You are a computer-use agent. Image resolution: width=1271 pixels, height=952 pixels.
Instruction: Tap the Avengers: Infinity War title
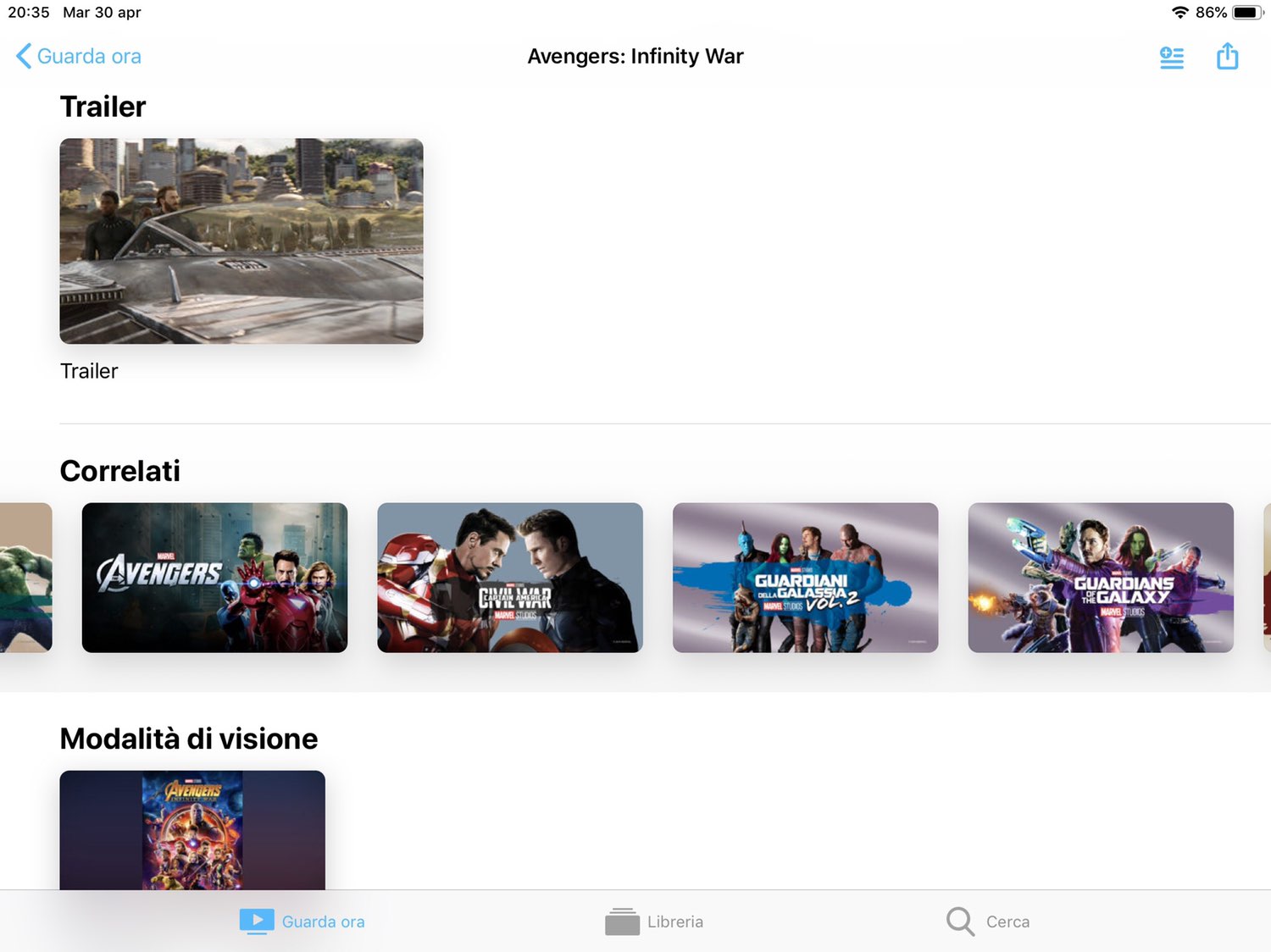tap(635, 56)
